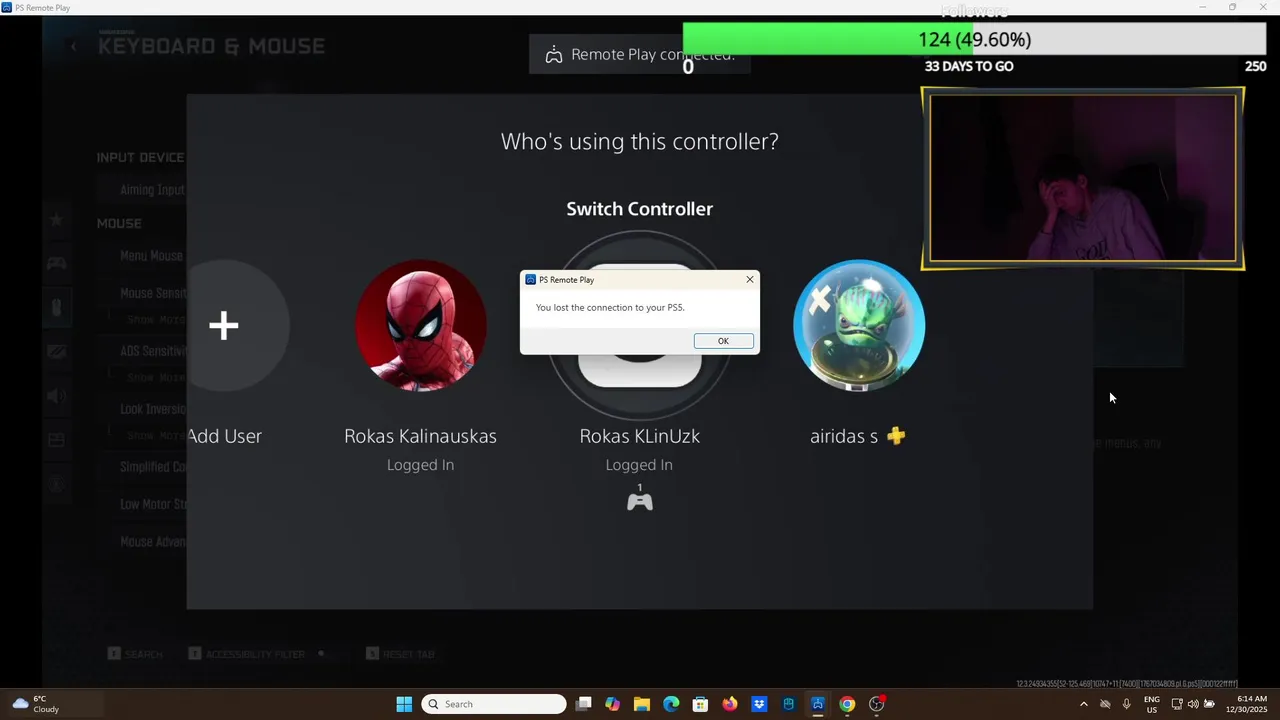Select the Rokas KLinUzk user name
This screenshot has width=1280, height=720.
pyautogui.click(x=639, y=436)
